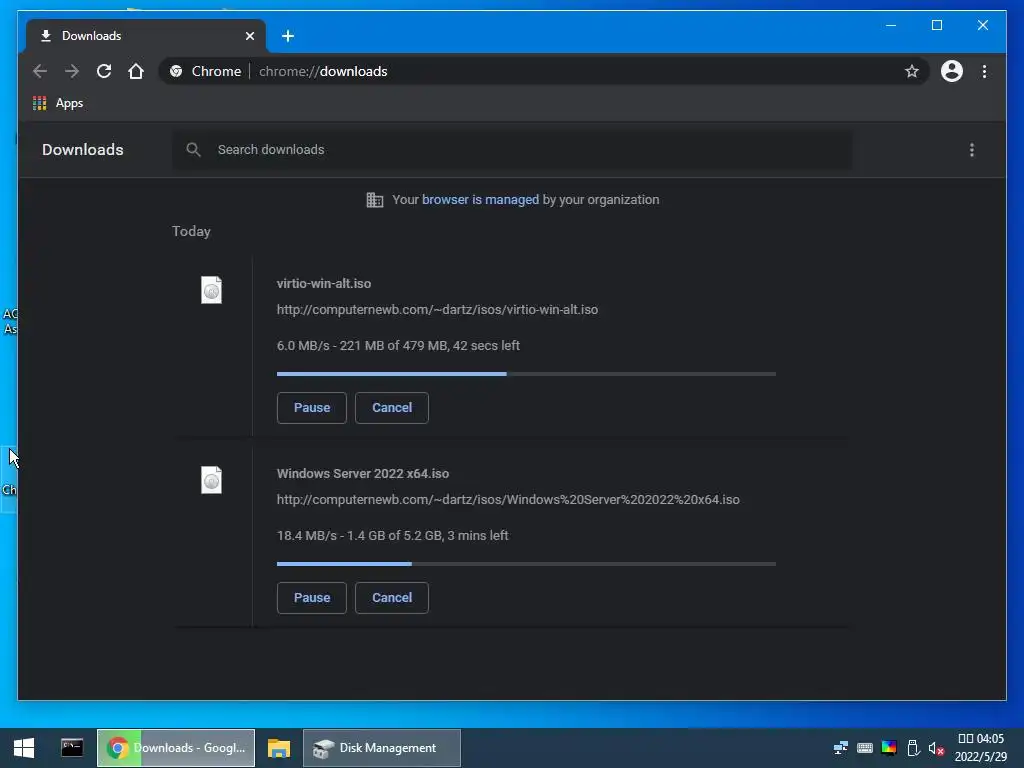This screenshot has width=1024, height=768.
Task: Open the home page via house icon
Action: click(136, 71)
